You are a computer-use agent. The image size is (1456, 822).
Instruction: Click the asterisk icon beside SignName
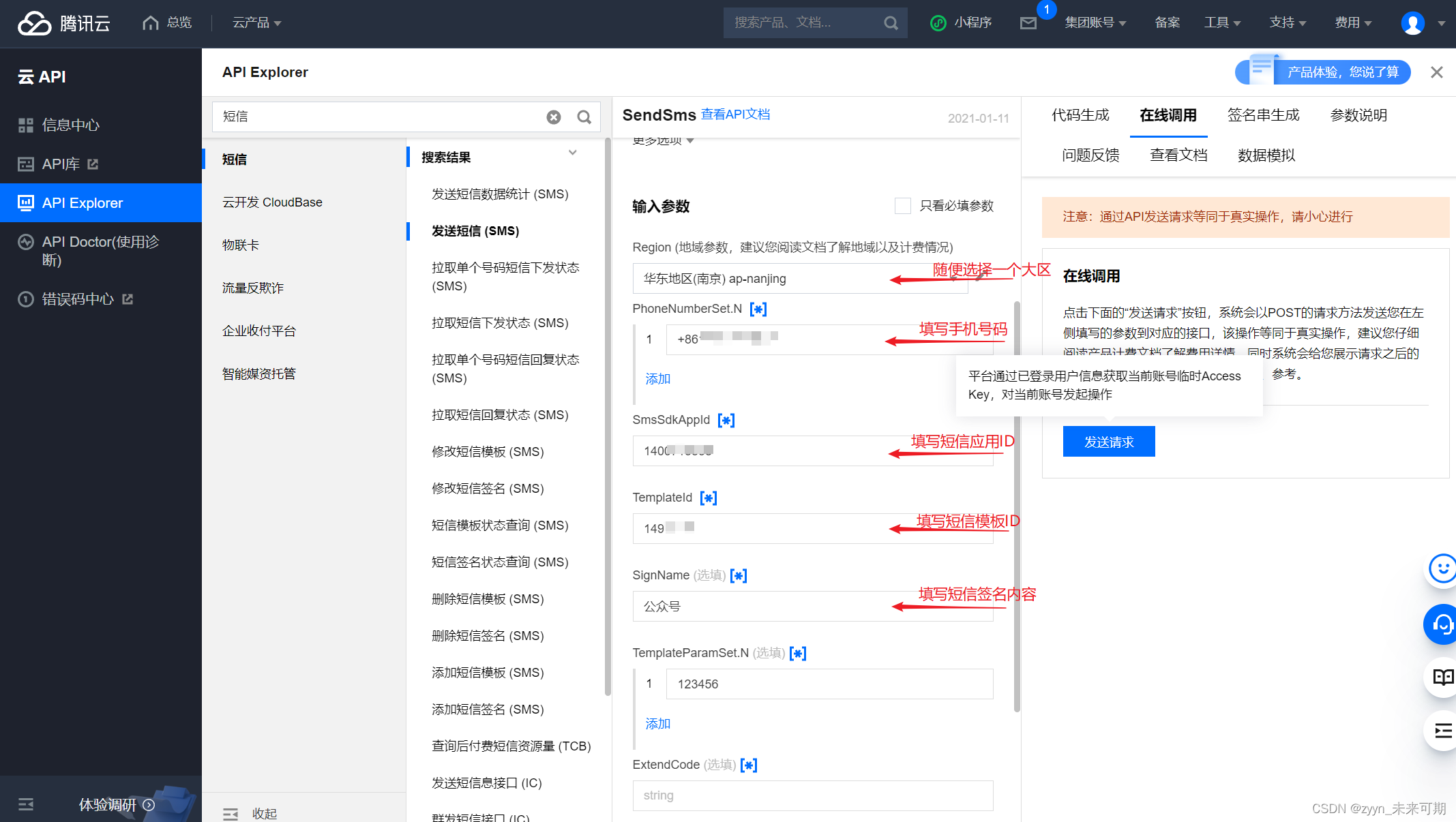[x=739, y=576]
